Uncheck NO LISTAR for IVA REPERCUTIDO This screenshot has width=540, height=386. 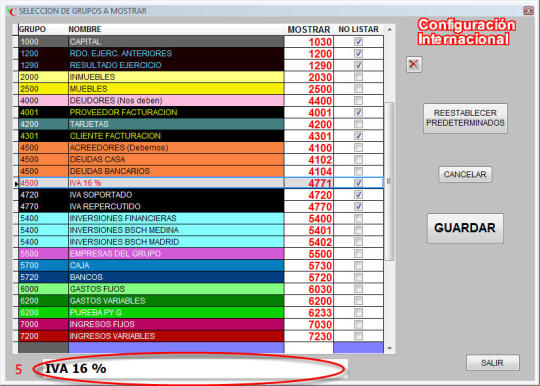358,206
